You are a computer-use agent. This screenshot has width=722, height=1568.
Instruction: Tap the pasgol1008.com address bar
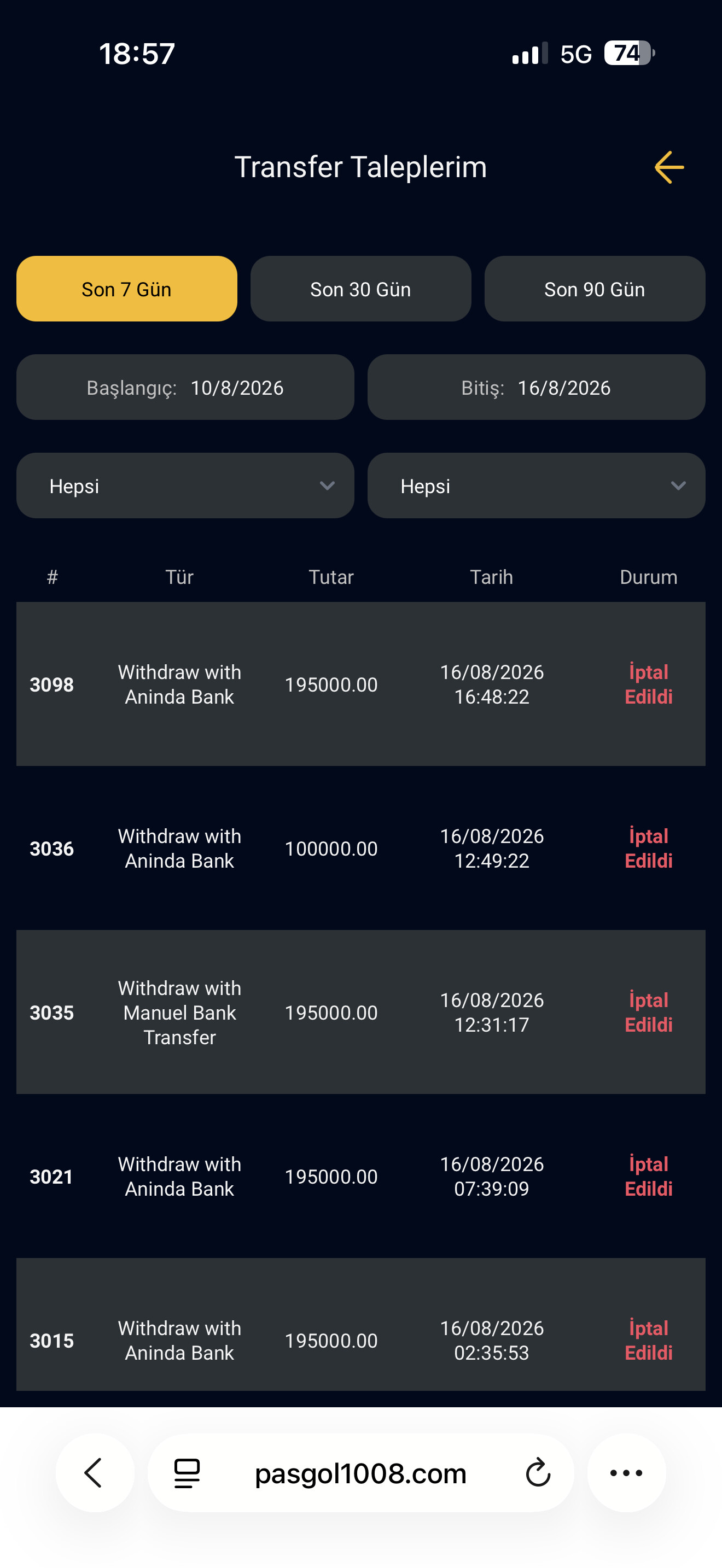(x=360, y=1473)
